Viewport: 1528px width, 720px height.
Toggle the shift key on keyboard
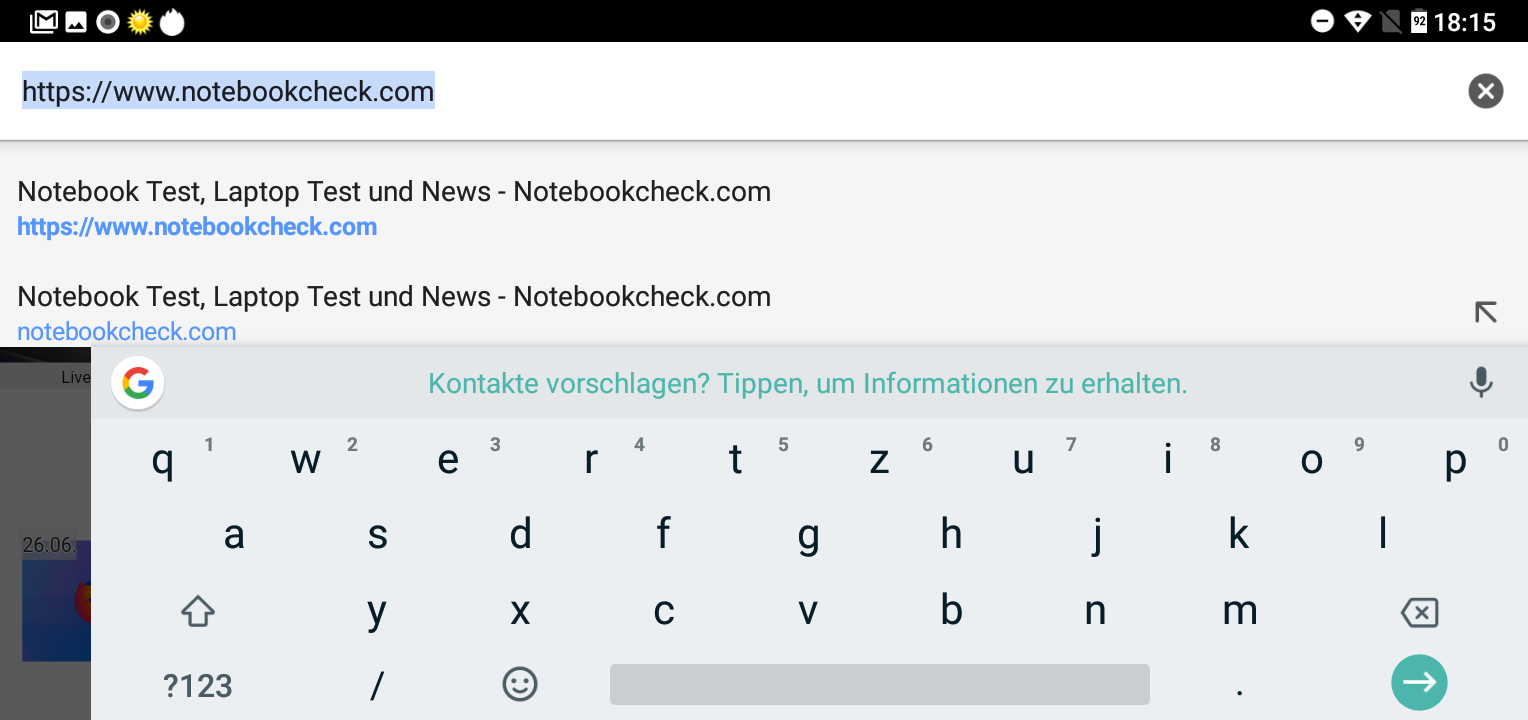(198, 611)
